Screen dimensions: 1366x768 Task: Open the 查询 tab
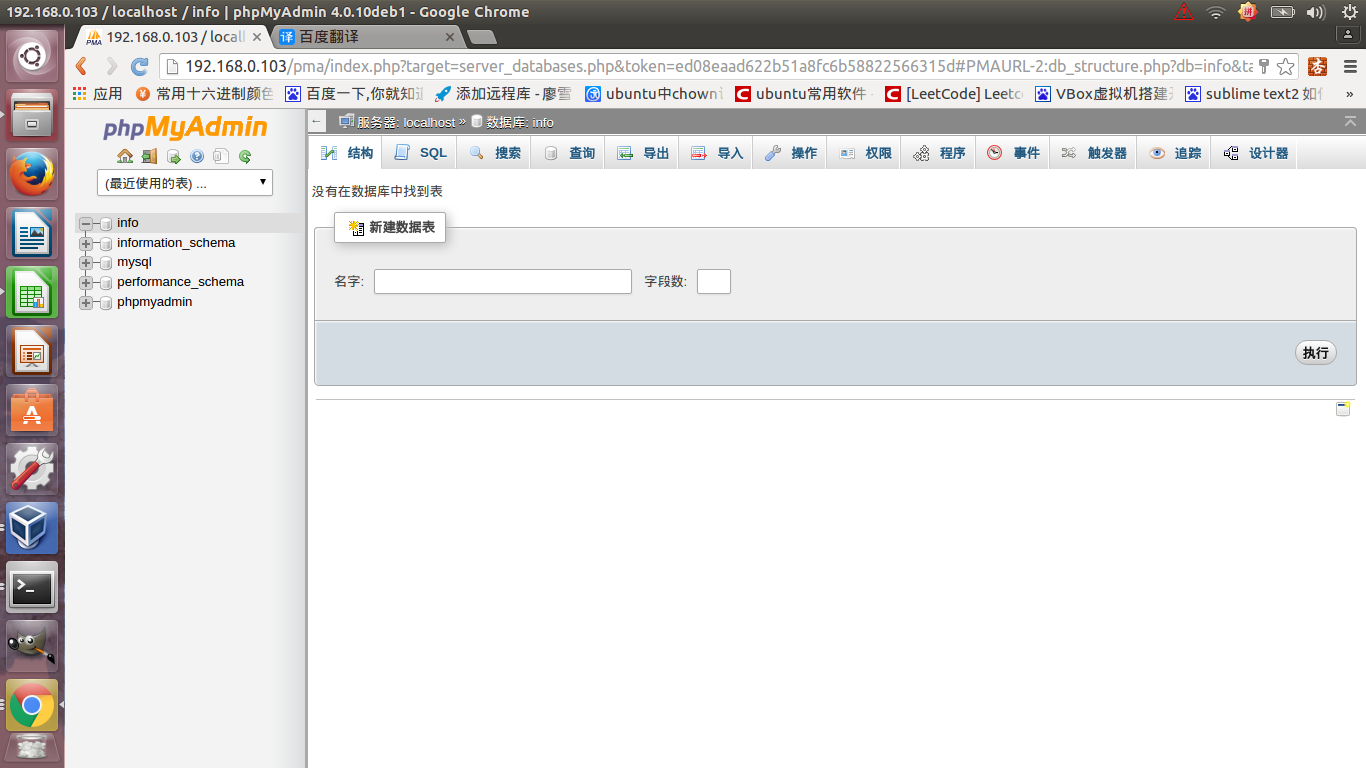(568, 153)
